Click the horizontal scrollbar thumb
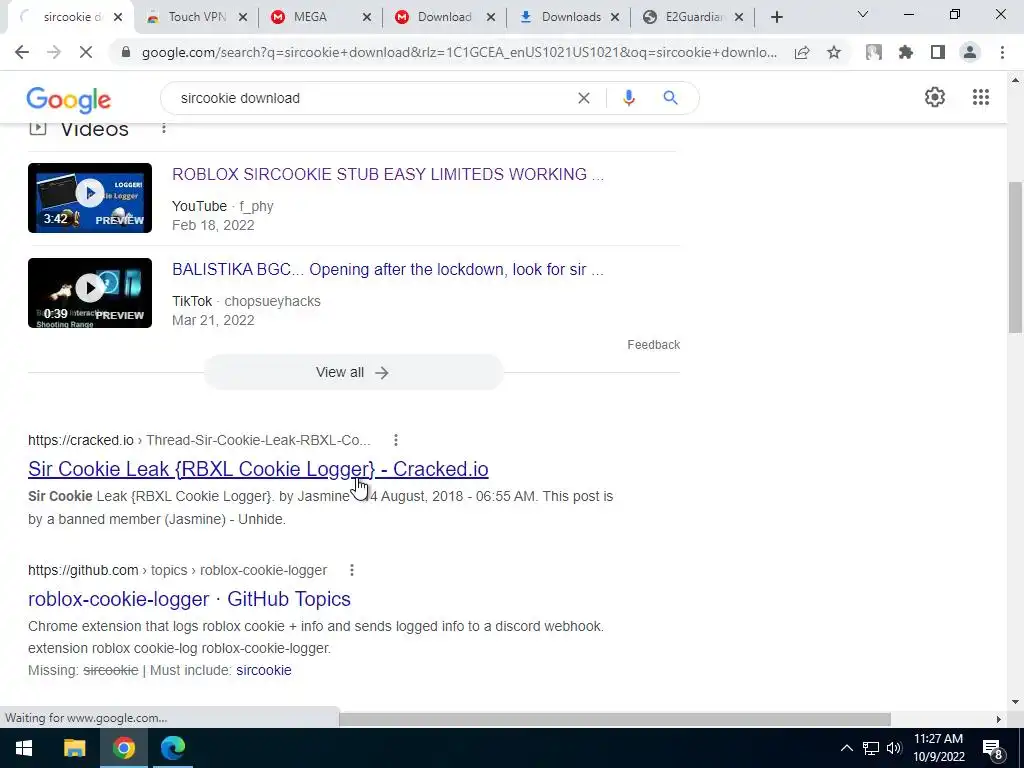1024x768 pixels. point(615,719)
